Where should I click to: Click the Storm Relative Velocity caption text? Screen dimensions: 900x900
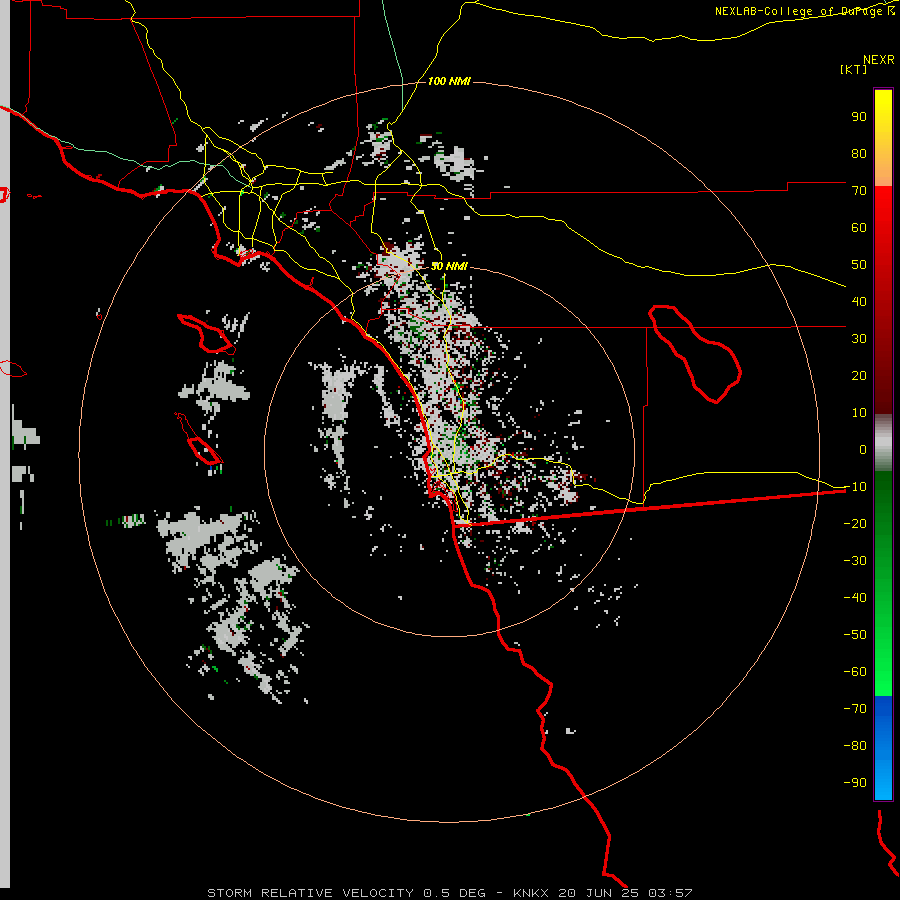[x=449, y=893]
